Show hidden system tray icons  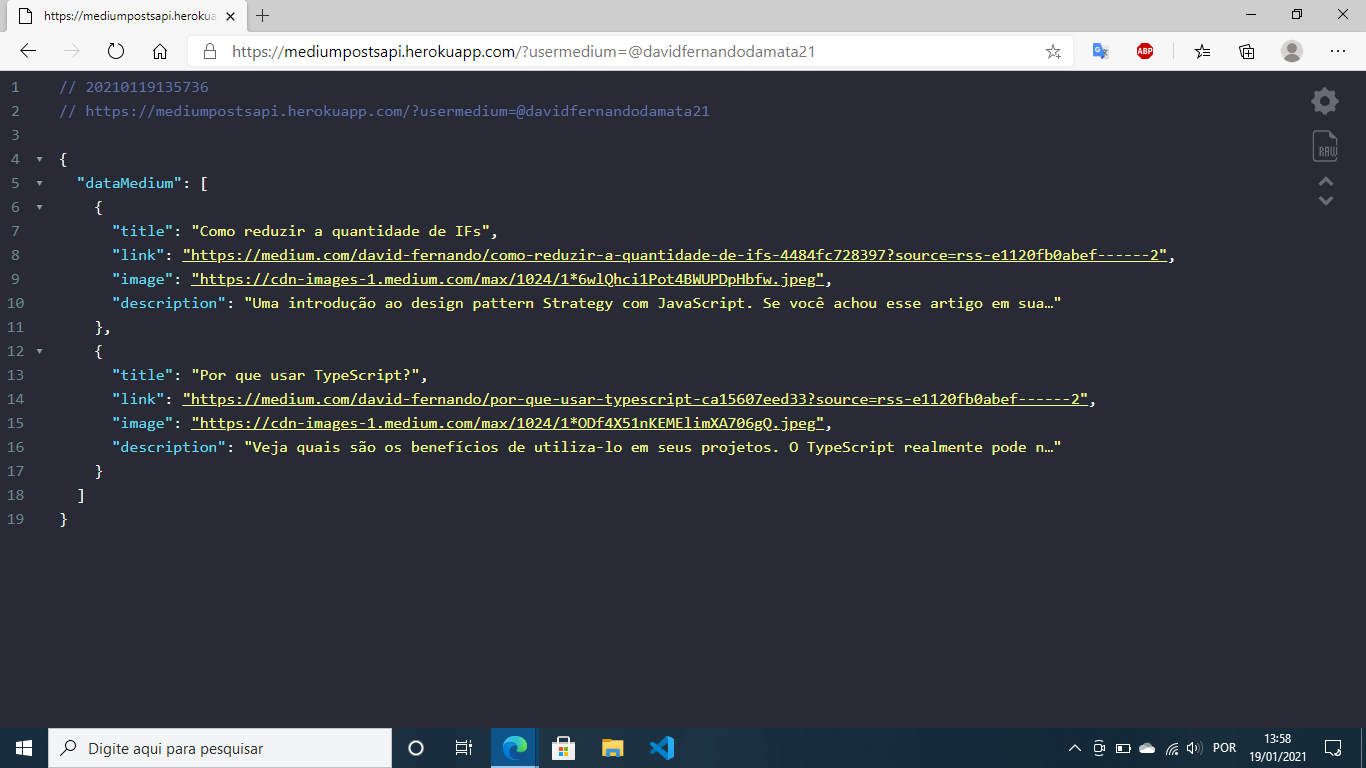pyautogui.click(x=1075, y=748)
